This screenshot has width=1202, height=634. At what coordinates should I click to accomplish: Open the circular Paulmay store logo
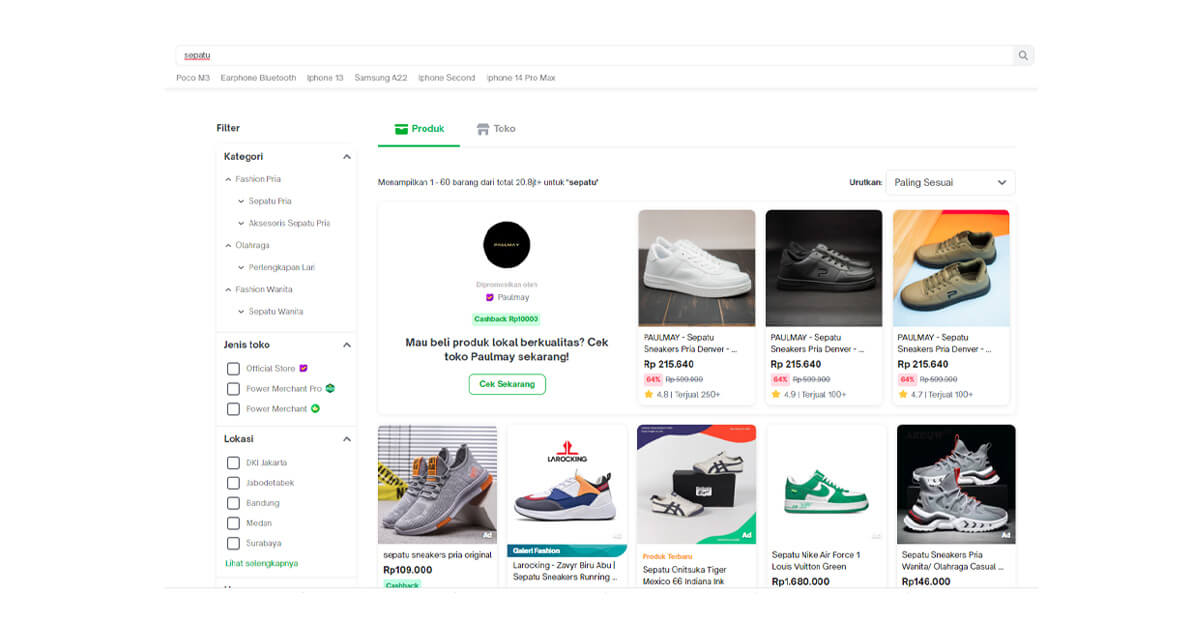(507, 245)
